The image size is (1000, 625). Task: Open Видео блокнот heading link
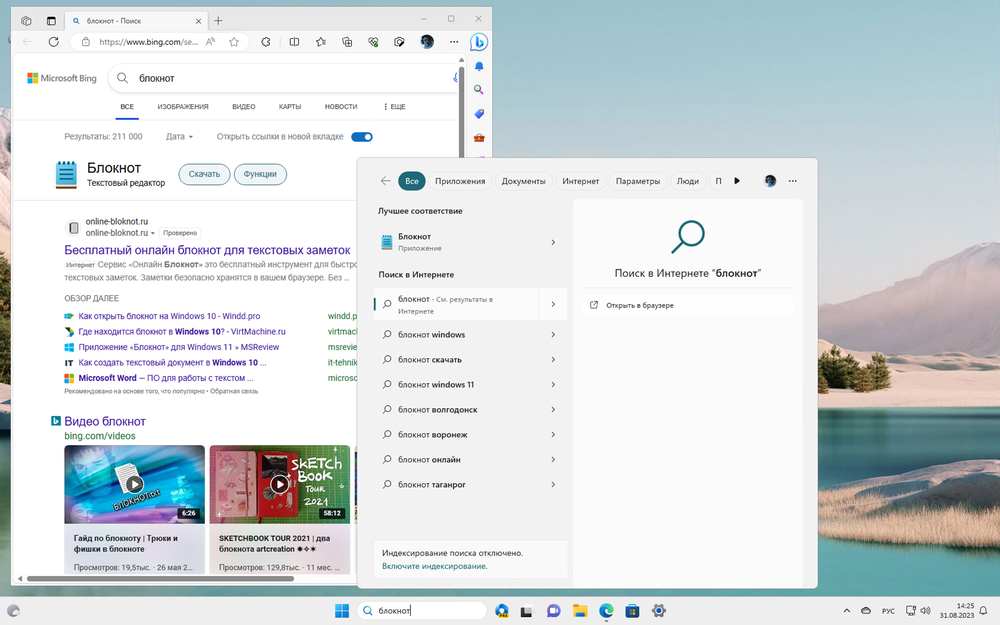point(105,422)
